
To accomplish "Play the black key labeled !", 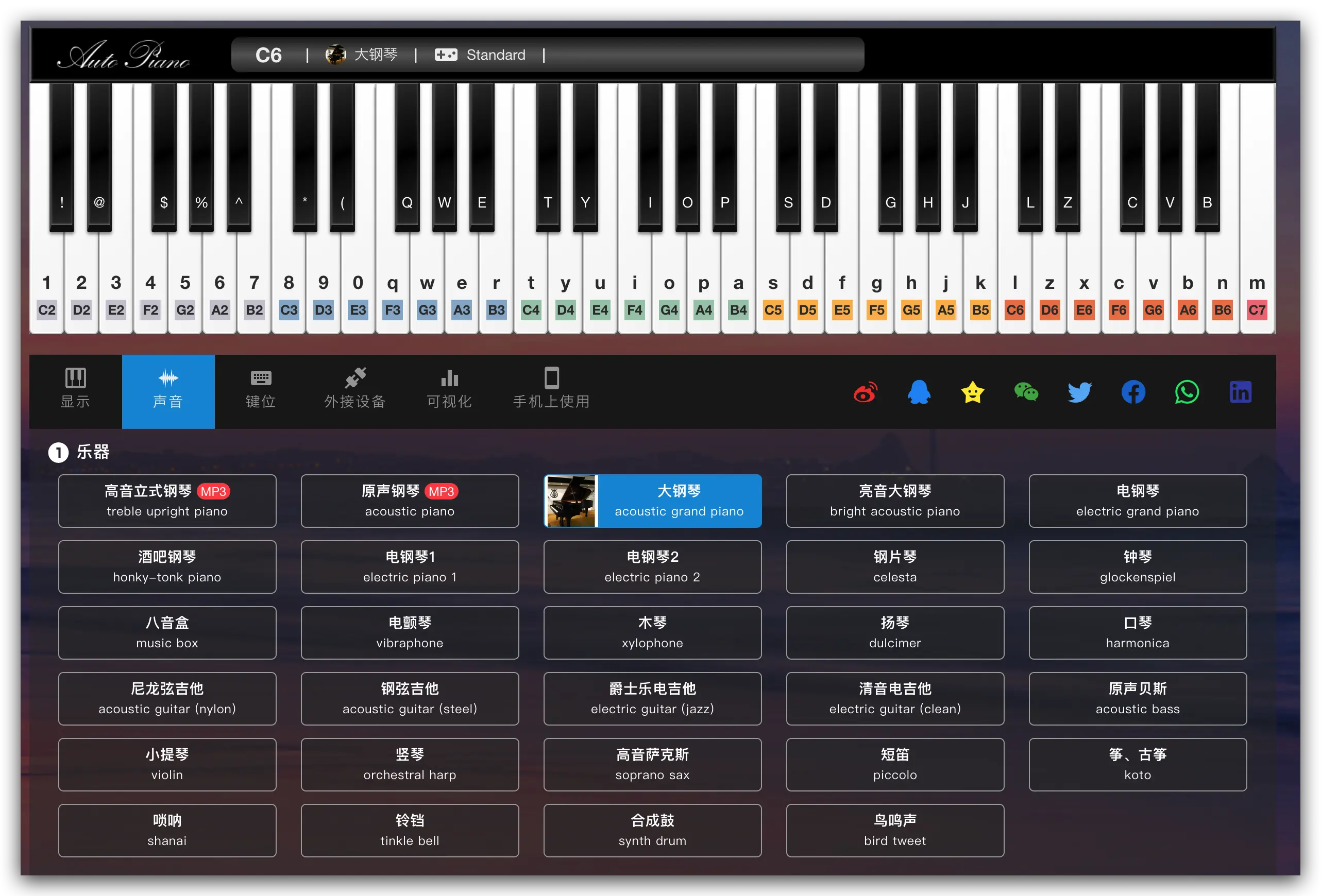I will [x=61, y=158].
